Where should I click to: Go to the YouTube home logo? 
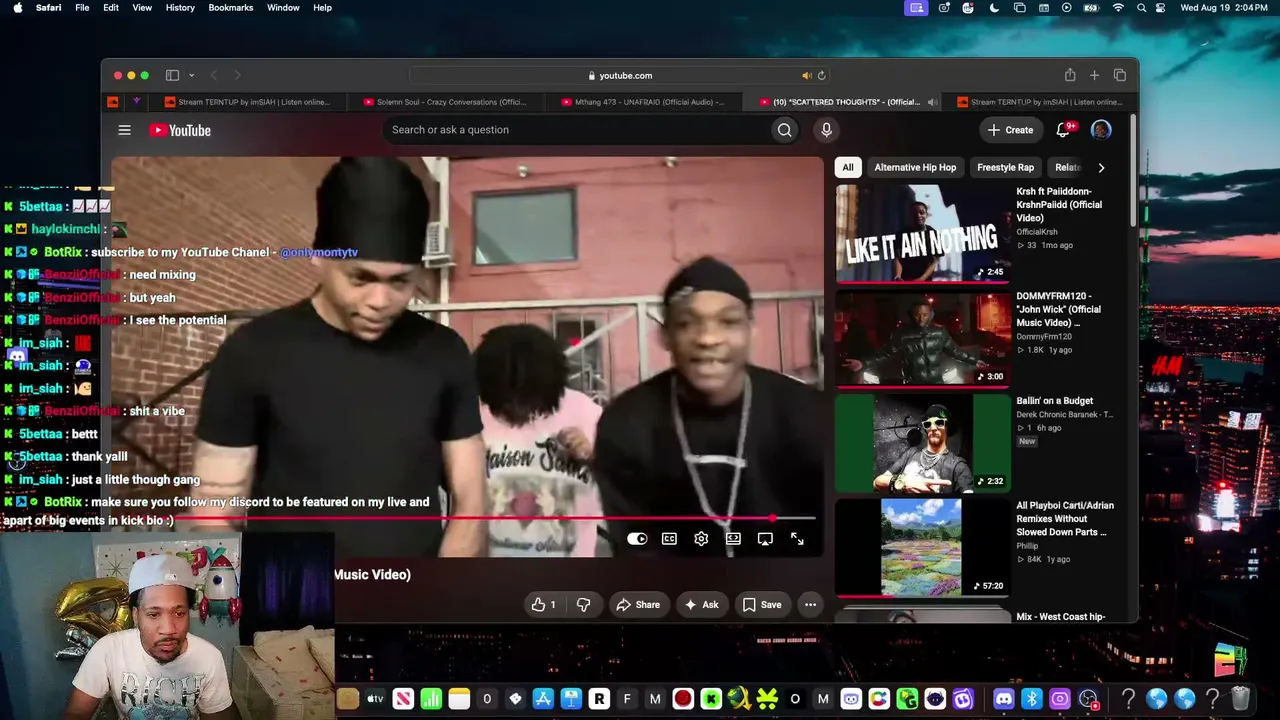(x=180, y=130)
